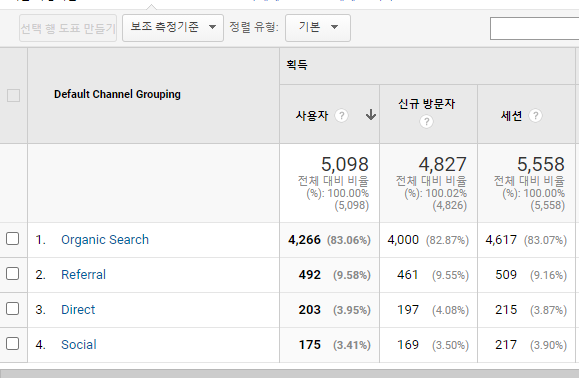Open help icon next to 사용자 column
579x384 pixels.
pos(341,116)
